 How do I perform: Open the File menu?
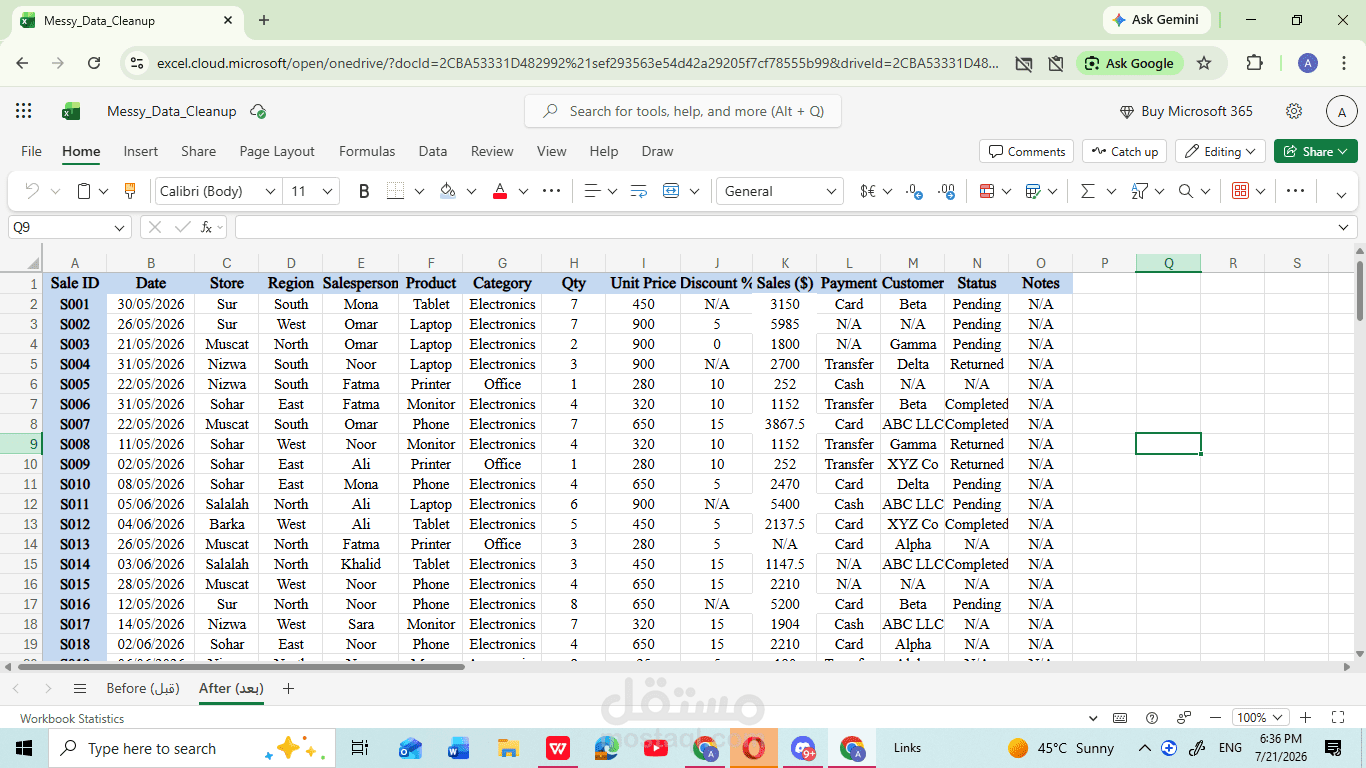pyautogui.click(x=32, y=152)
